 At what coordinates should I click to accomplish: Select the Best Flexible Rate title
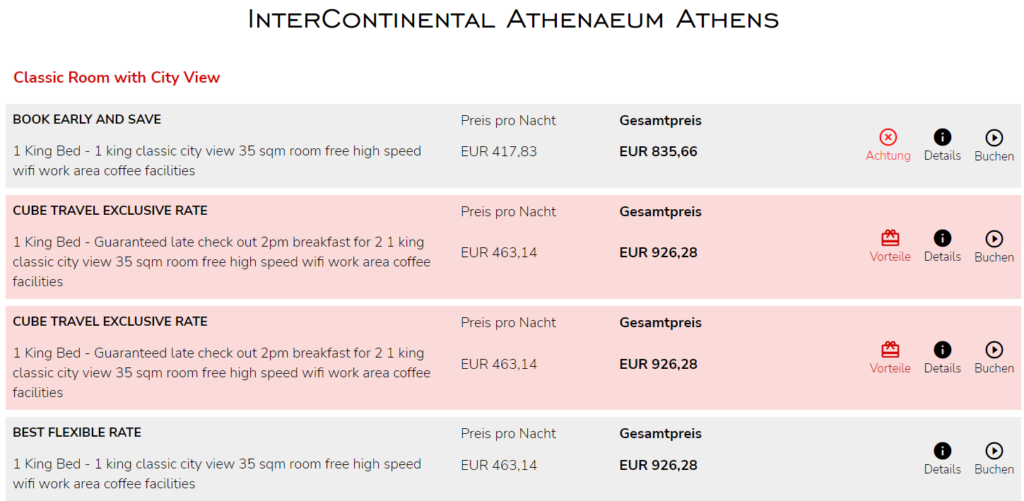click(x=77, y=433)
